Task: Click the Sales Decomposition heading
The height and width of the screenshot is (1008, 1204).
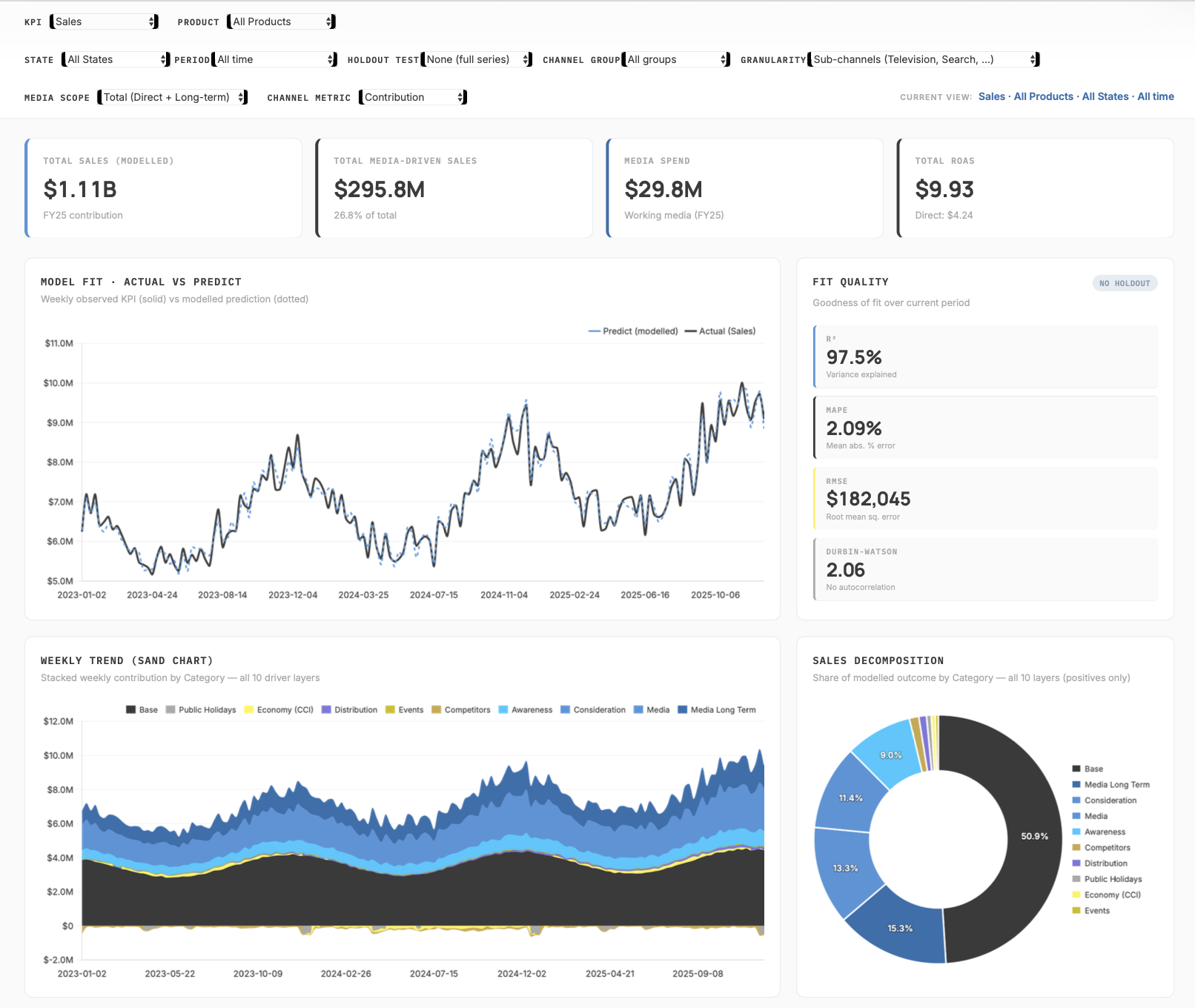Action: [x=878, y=660]
